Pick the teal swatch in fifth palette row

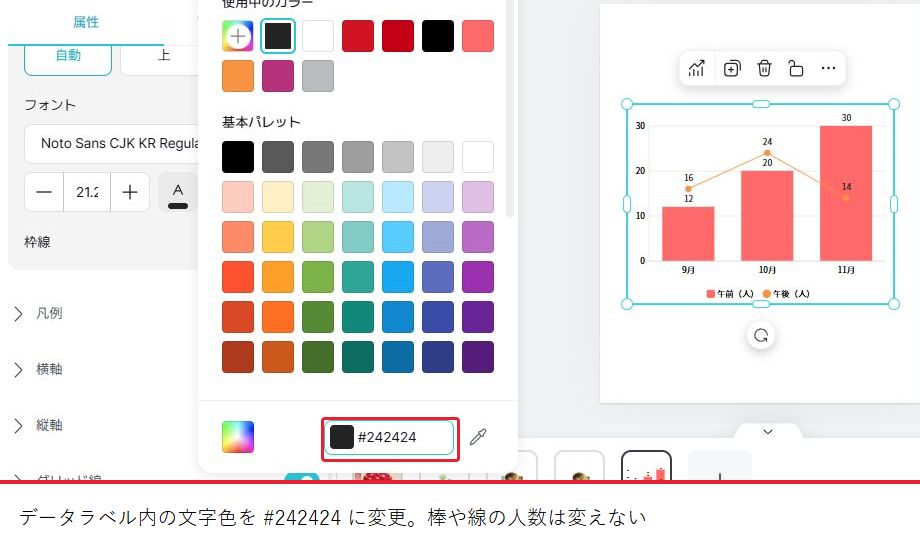(x=357, y=317)
